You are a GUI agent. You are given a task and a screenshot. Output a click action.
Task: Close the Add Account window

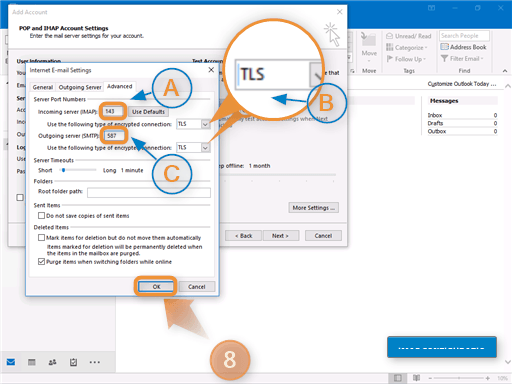click(339, 12)
